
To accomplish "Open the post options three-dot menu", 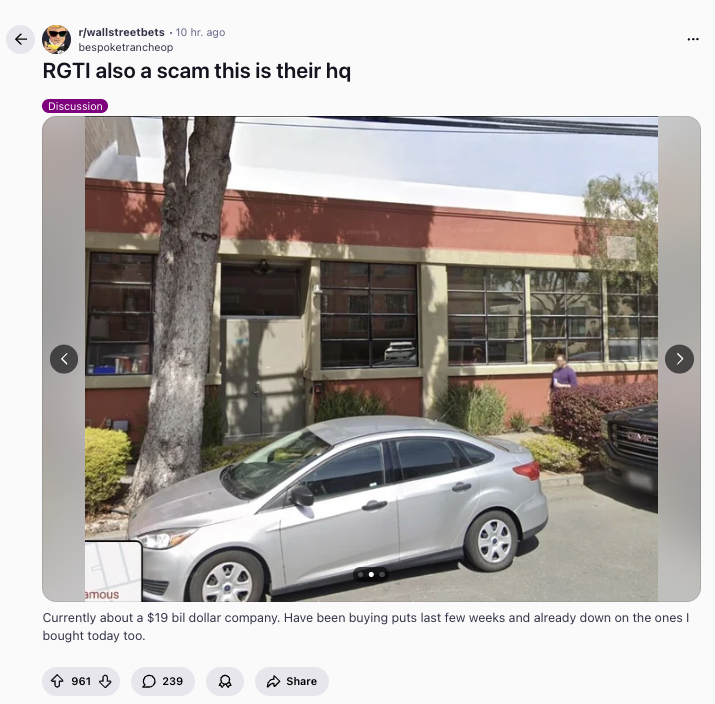I will coord(693,39).
